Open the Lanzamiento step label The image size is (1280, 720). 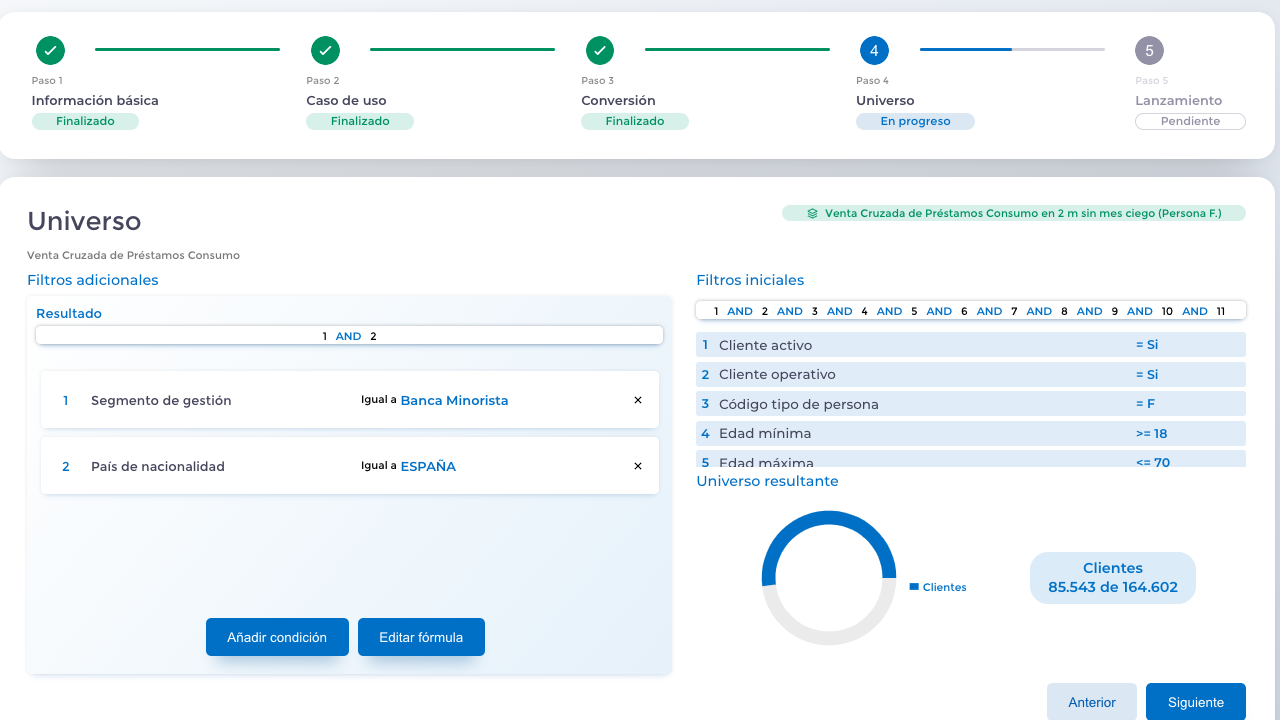pos(1178,100)
